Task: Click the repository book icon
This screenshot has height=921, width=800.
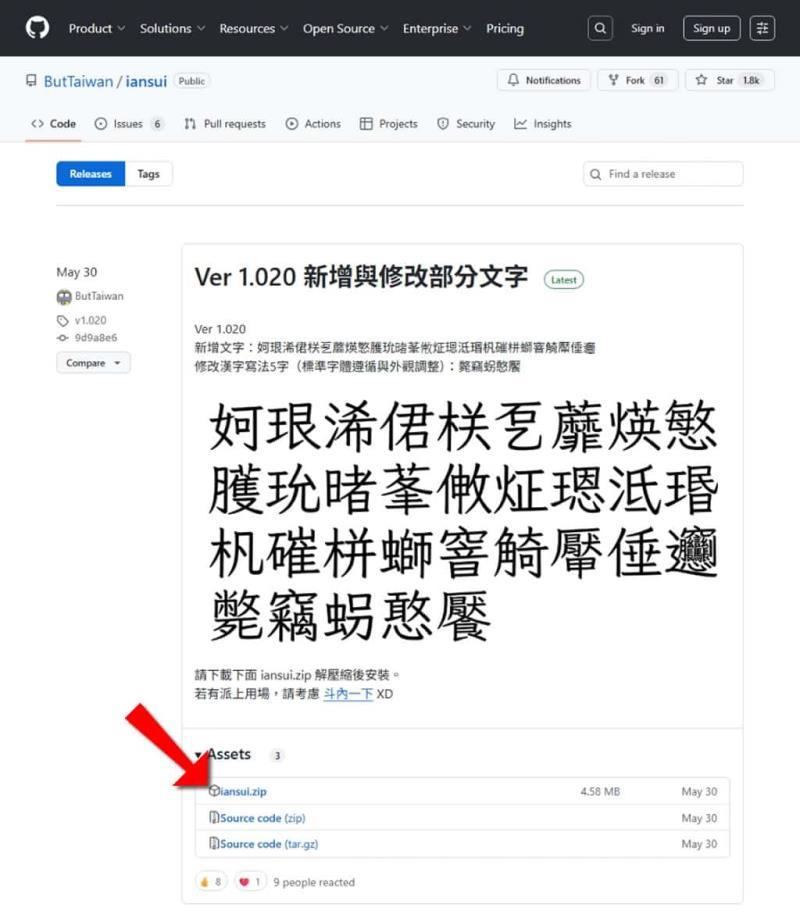Action: click(31, 80)
